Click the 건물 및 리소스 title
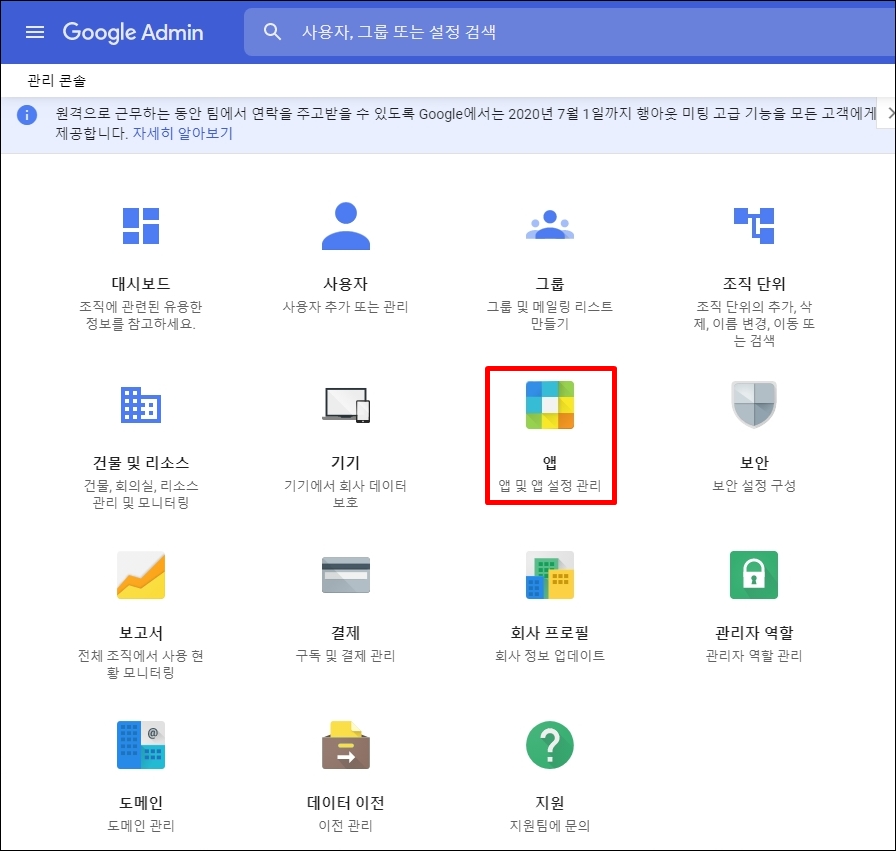The height and width of the screenshot is (851, 896). click(x=141, y=462)
